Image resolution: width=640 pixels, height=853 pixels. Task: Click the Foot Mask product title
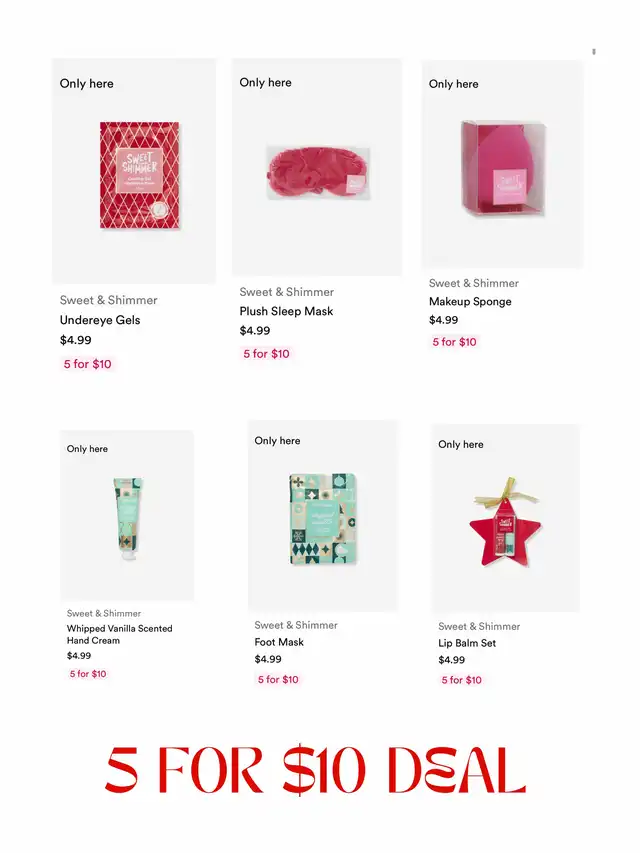pos(279,642)
